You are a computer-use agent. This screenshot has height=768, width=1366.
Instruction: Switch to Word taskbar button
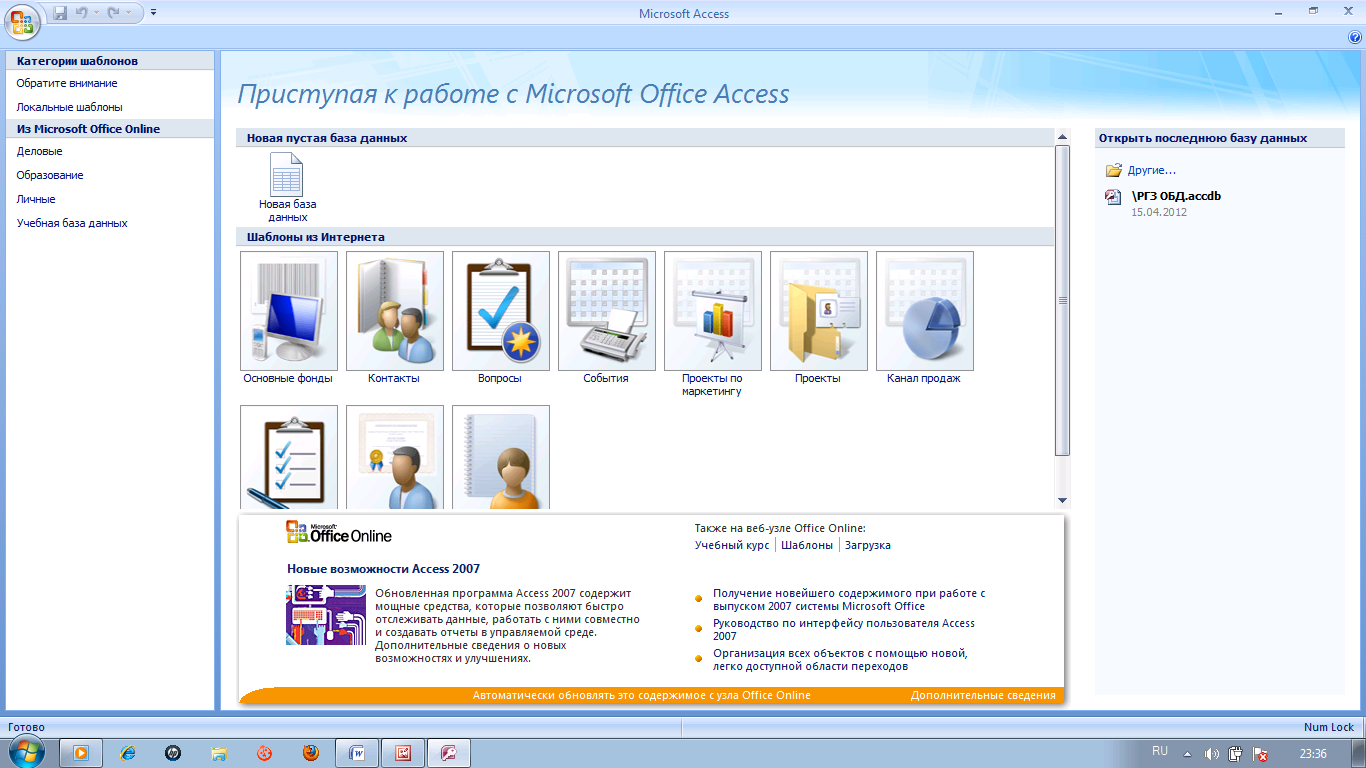tap(357, 753)
